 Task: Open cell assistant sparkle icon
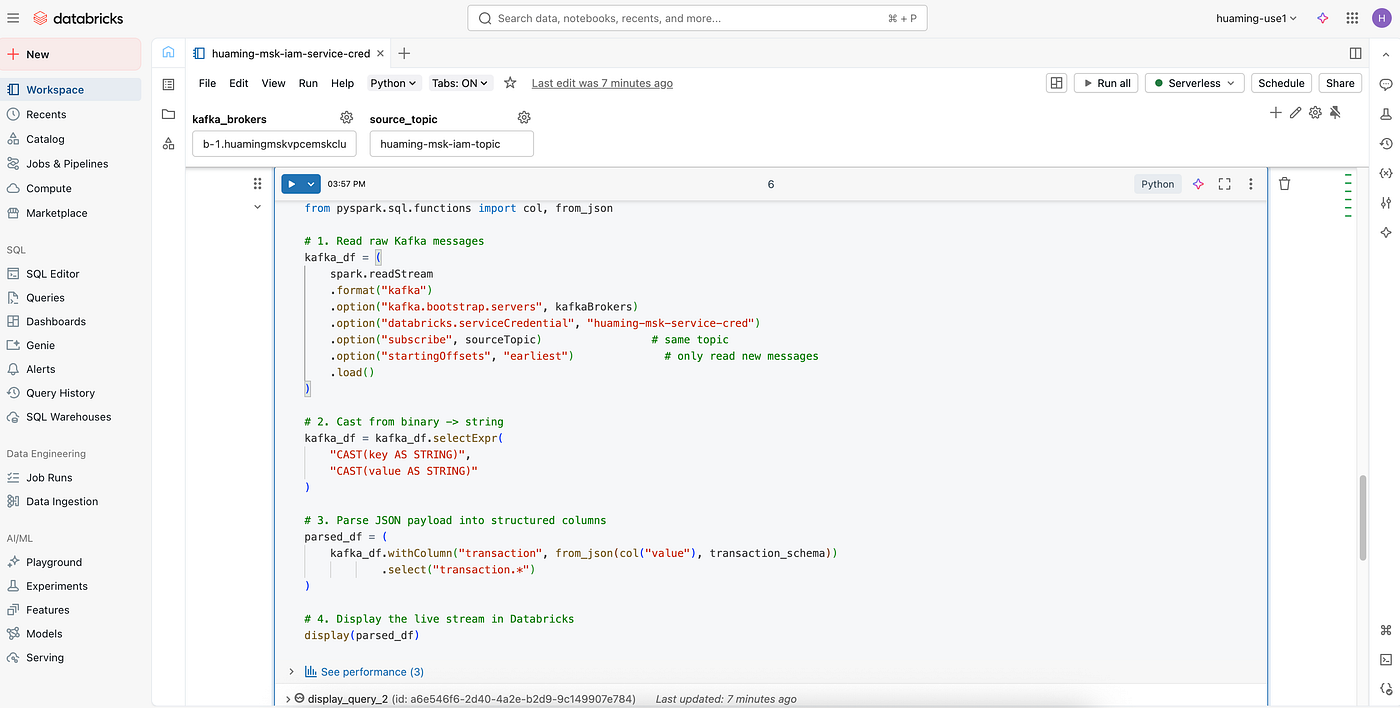click(1198, 184)
